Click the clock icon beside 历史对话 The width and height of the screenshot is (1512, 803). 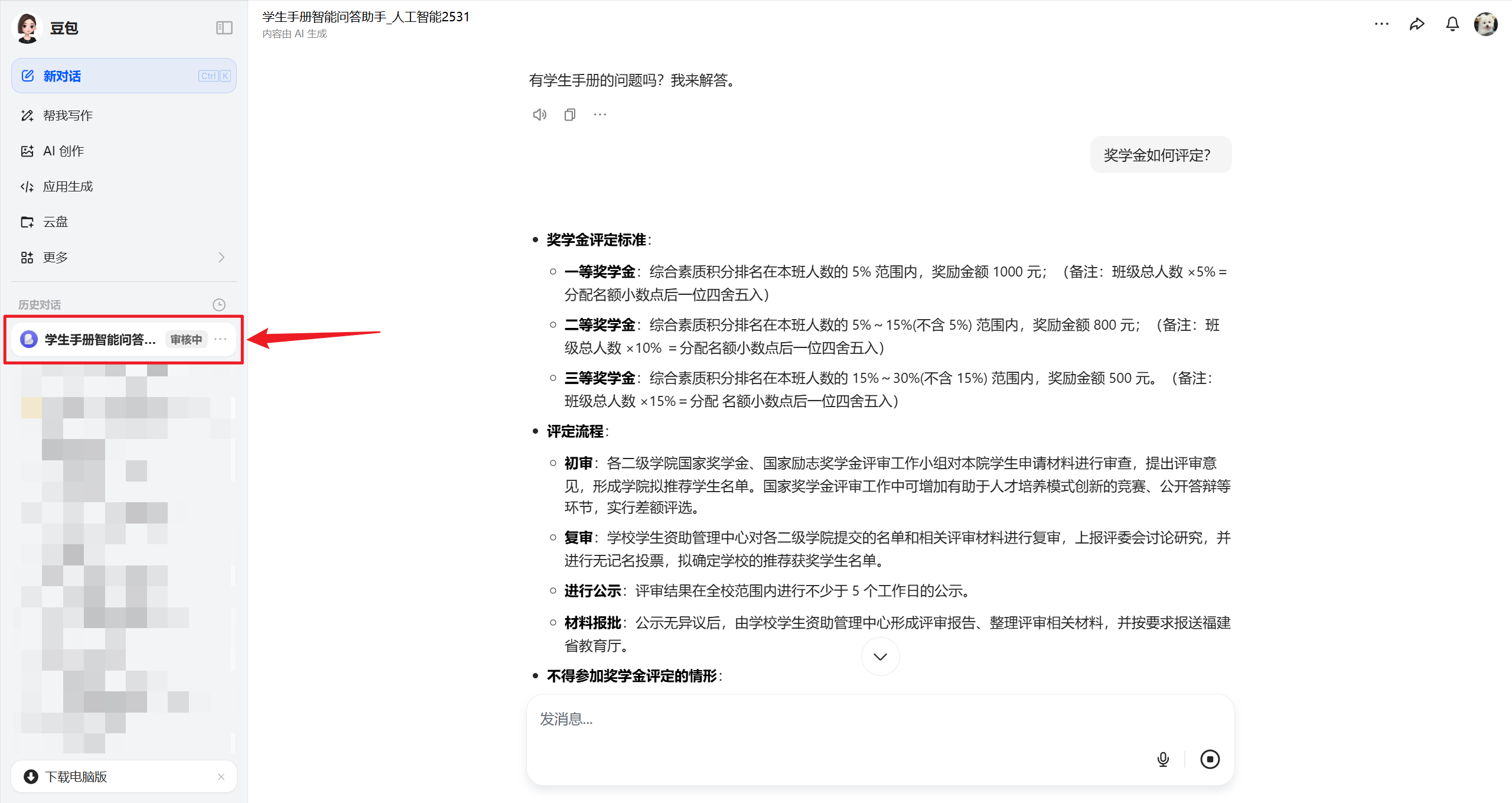point(219,304)
